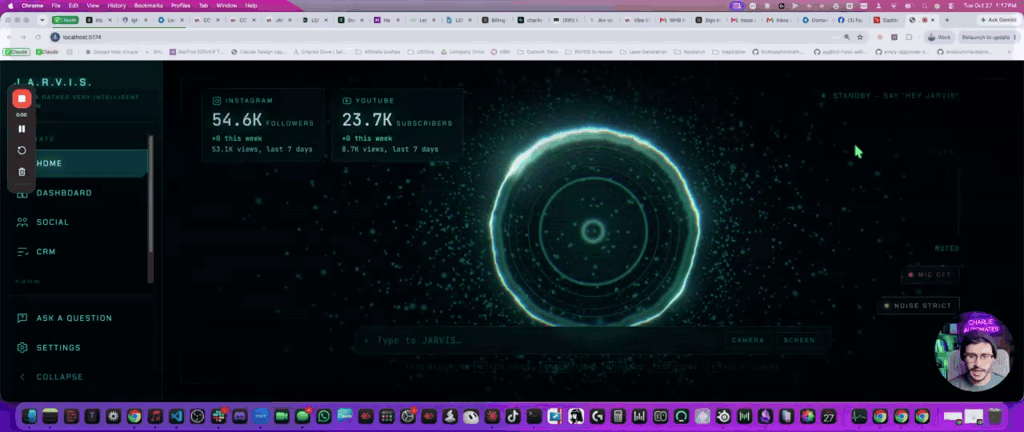The height and width of the screenshot is (432, 1024).
Task: Open the Chrome File menu
Action: click(56, 5)
